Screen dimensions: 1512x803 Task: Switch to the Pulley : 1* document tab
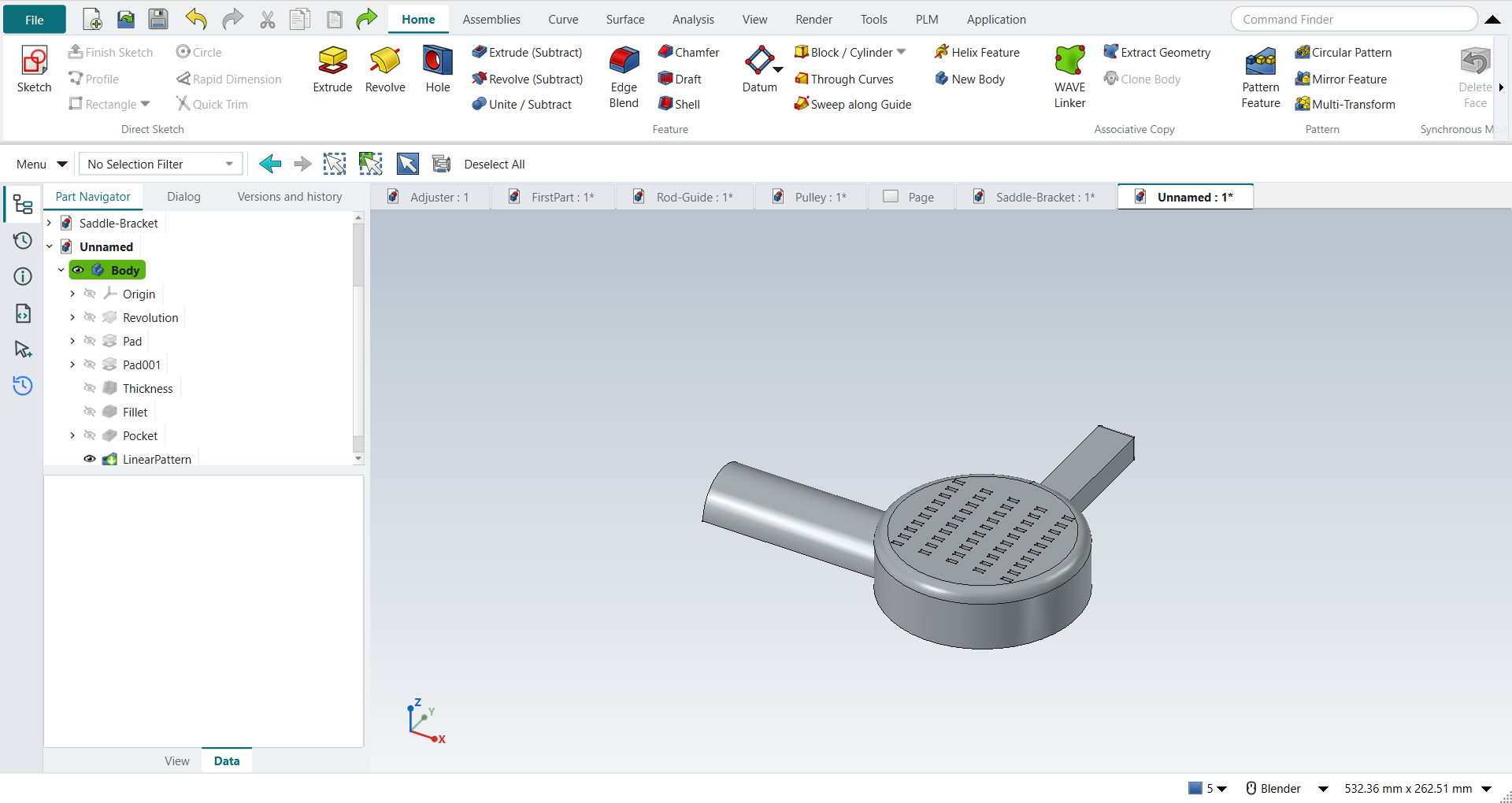[812, 197]
